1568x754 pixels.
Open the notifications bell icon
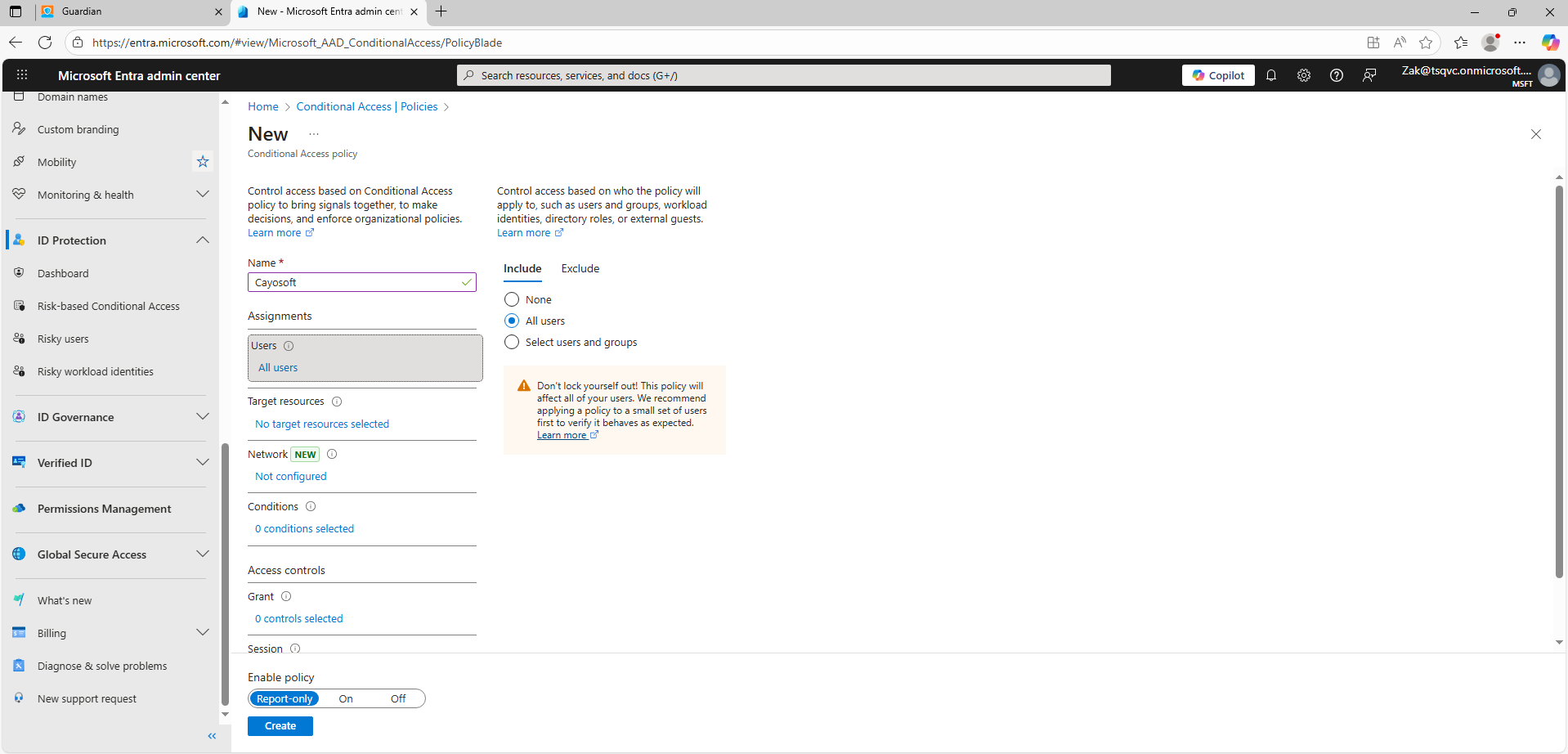coord(1271,75)
